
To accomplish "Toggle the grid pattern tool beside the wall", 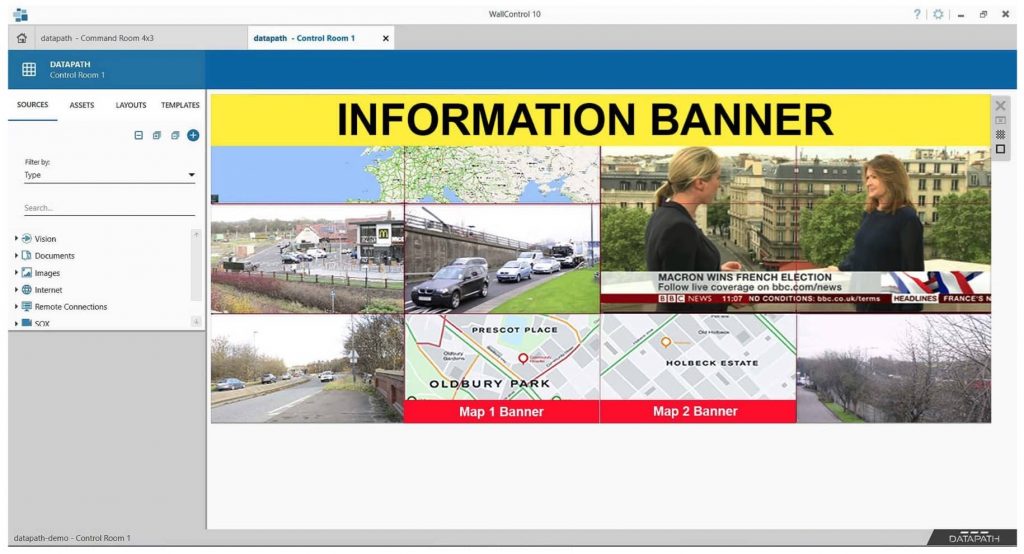I will coord(1000,134).
